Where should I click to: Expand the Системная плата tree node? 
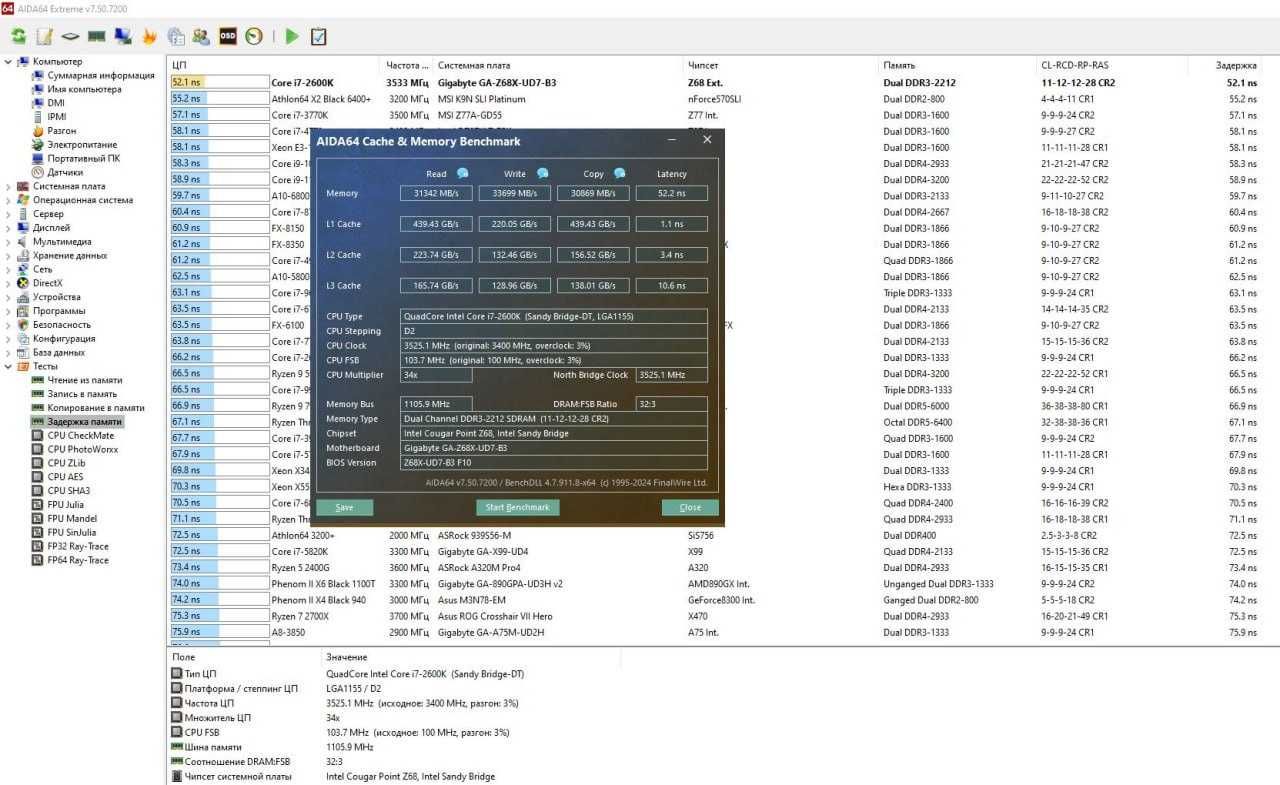(x=9, y=186)
